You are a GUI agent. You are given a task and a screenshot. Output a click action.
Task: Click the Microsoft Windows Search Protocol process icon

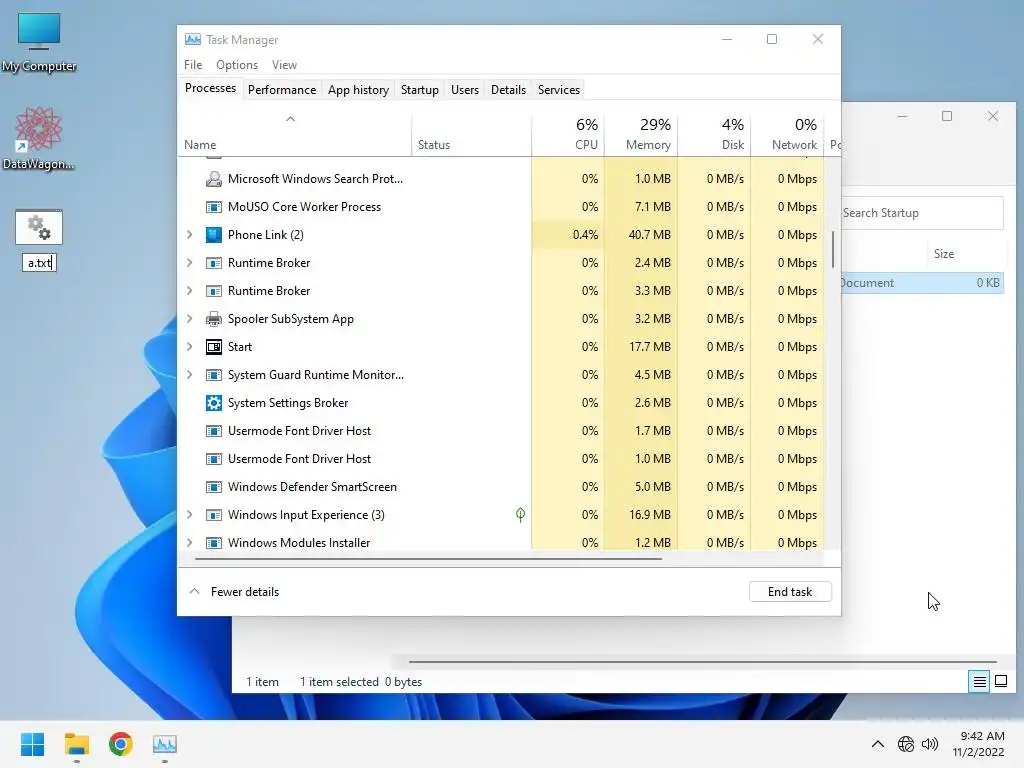pyautogui.click(x=214, y=179)
